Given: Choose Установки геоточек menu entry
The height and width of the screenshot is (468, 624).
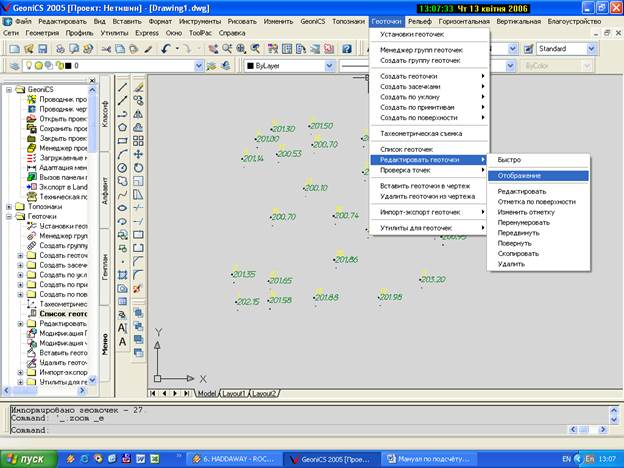Looking at the screenshot, I should click(428, 34).
